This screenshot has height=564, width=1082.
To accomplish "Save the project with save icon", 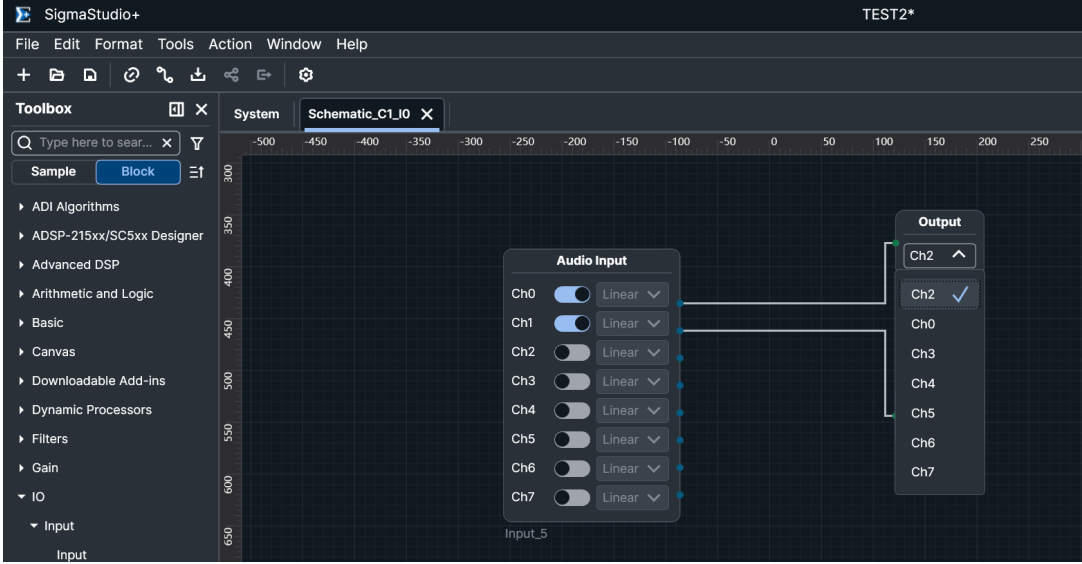I will (90, 75).
